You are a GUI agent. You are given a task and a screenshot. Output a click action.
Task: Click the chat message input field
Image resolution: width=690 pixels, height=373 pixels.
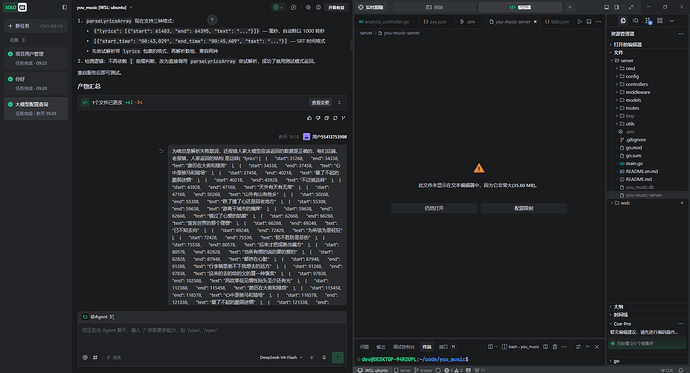coord(212,338)
